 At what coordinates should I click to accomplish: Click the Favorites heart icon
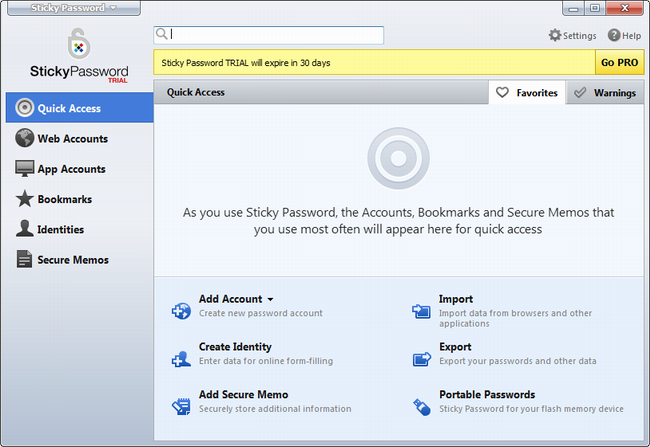coord(502,92)
